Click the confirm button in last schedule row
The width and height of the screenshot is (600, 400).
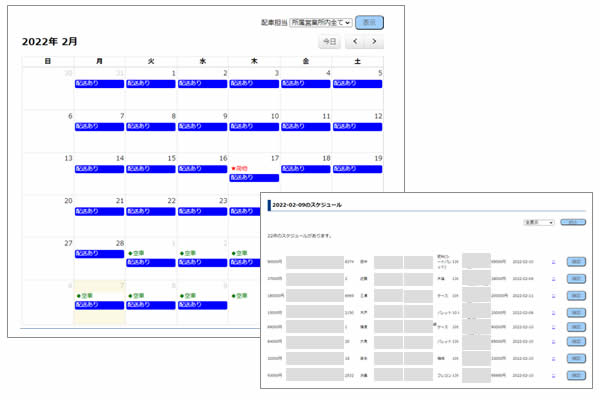tap(577, 374)
